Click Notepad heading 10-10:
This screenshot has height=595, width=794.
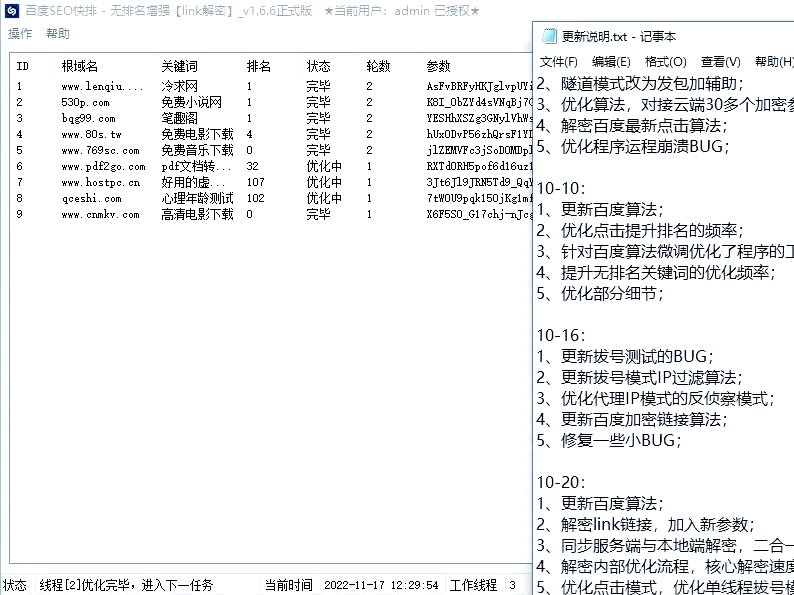pos(561,188)
